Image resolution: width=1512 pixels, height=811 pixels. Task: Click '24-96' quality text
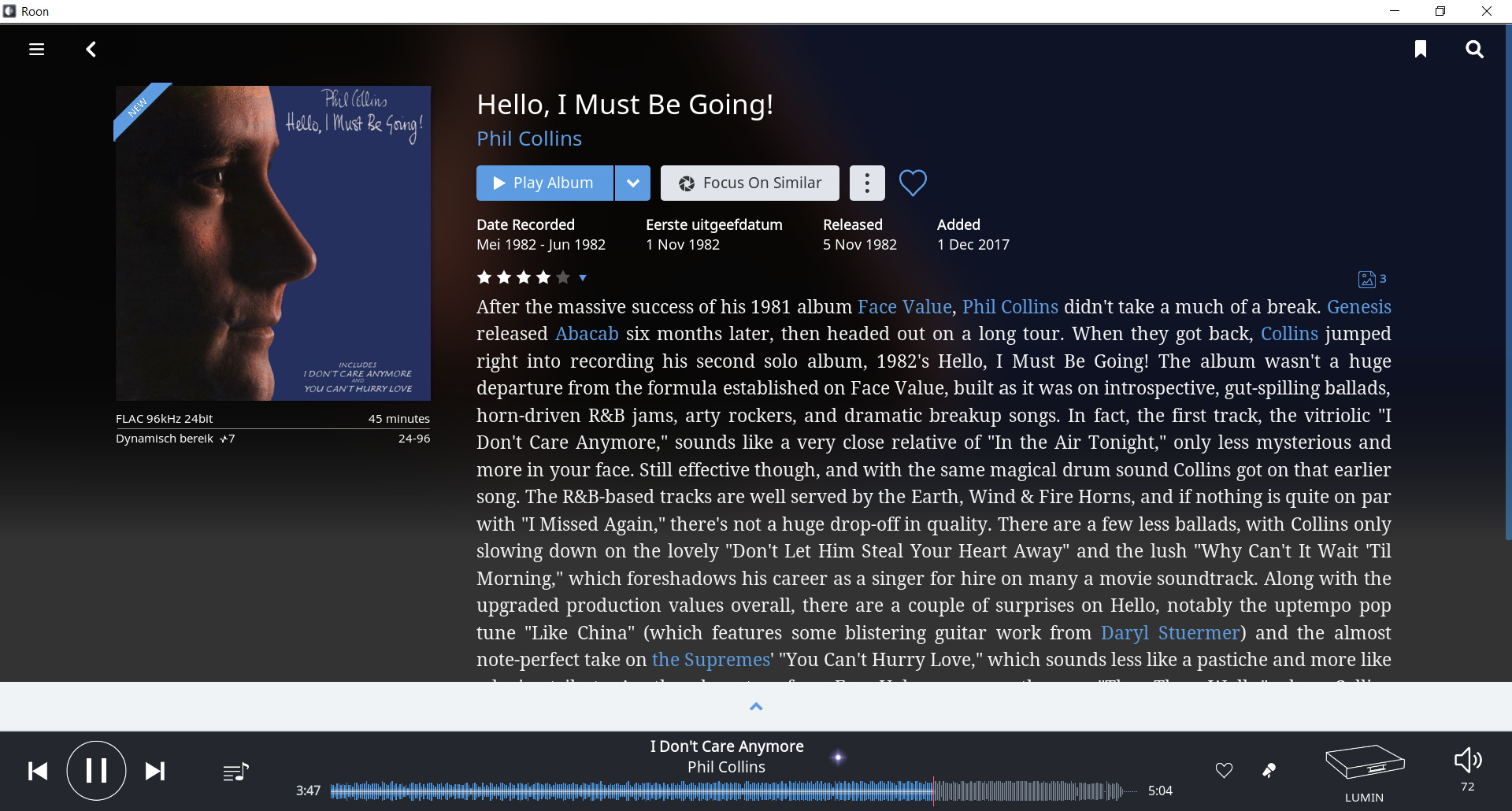coord(414,439)
